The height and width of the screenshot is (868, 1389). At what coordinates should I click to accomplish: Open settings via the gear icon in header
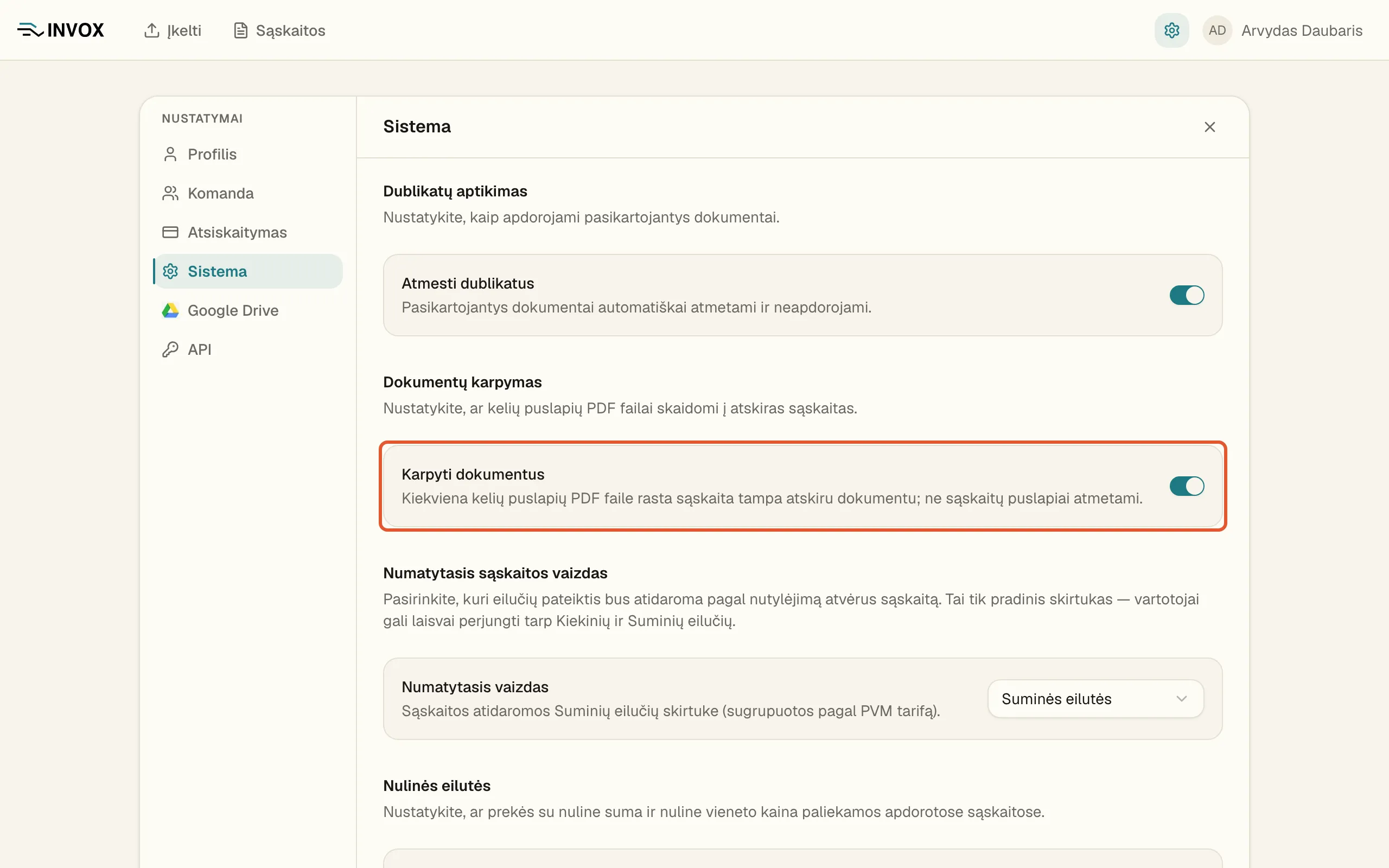[1171, 30]
